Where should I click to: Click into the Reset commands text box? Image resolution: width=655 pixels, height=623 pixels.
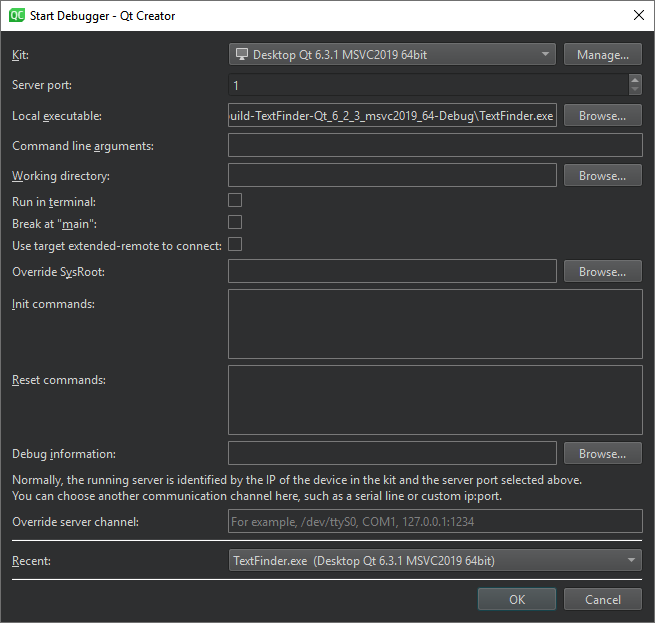(435, 400)
